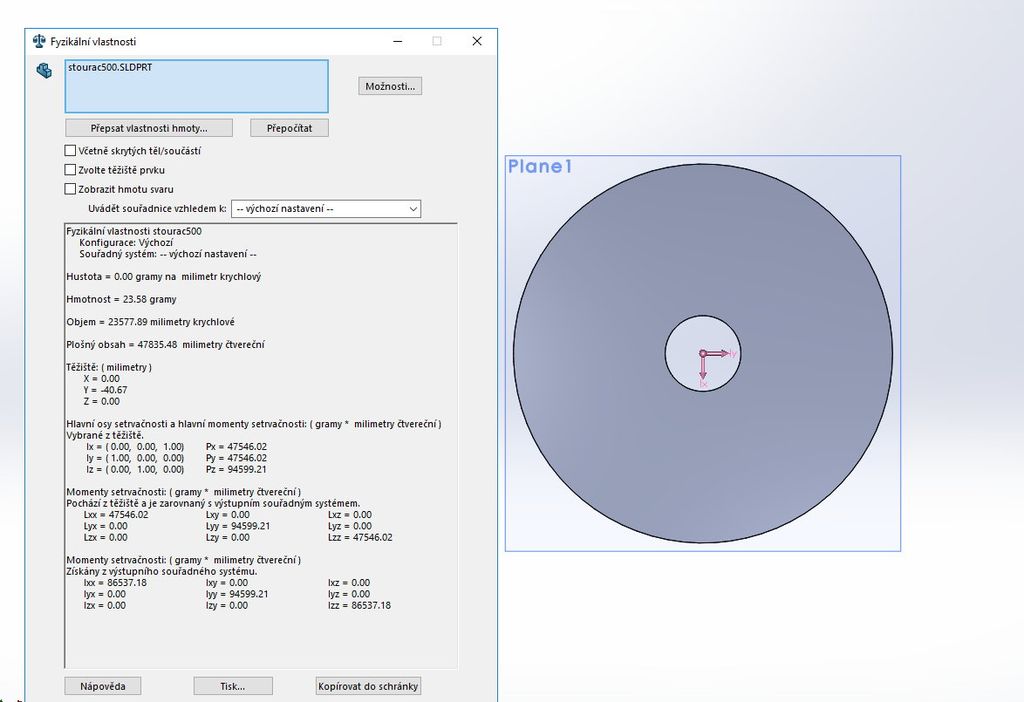Click Přepsat vlastnosti hmoty... button
Screen dimensions: 1024x702
149,128
